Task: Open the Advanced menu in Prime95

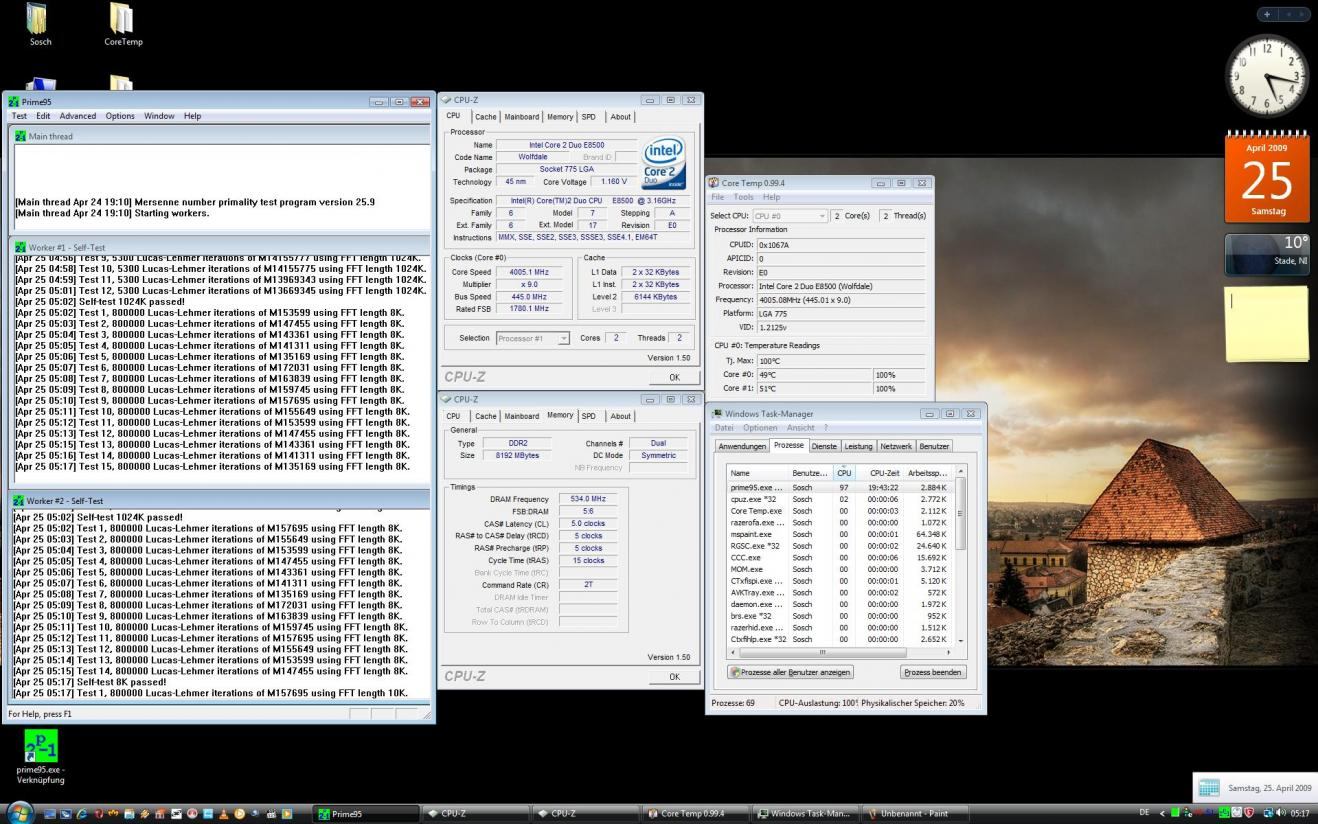Action: (x=77, y=116)
